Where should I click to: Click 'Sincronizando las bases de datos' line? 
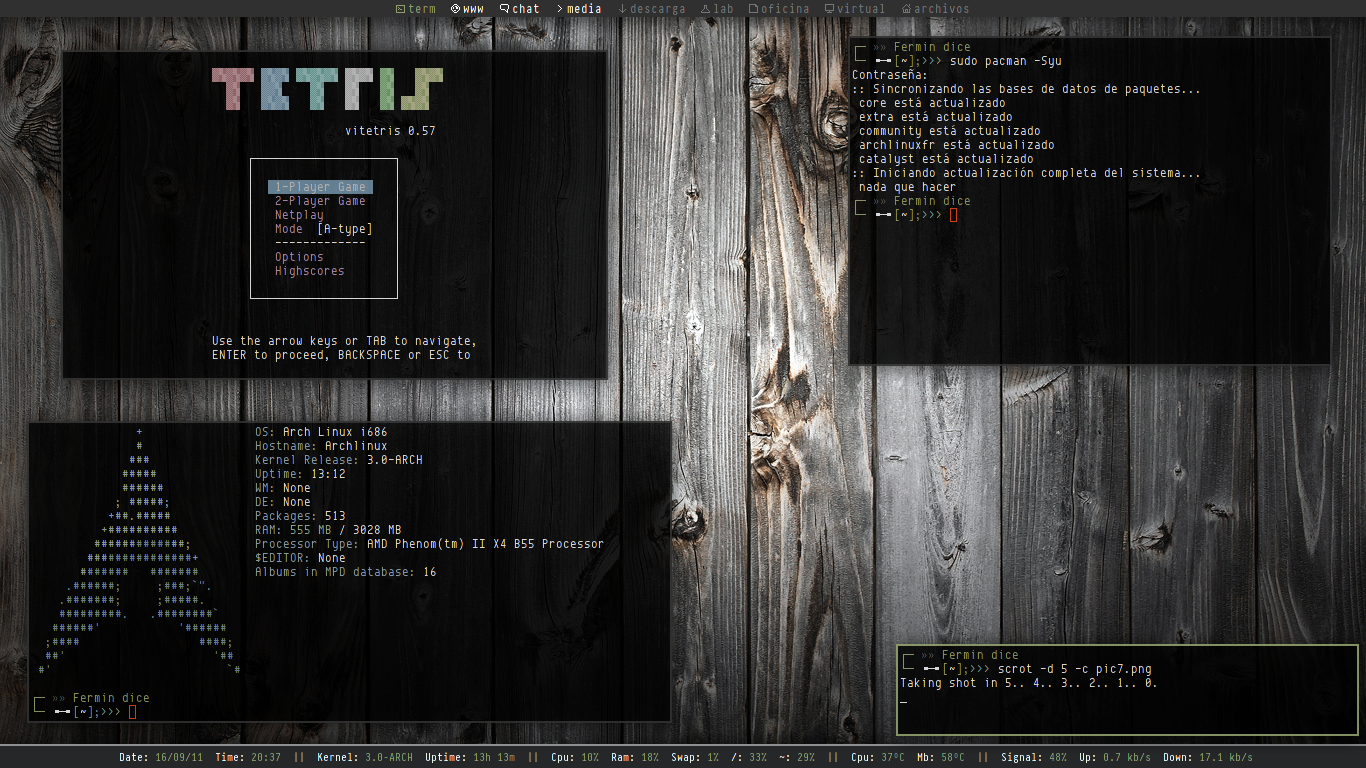click(x=1027, y=89)
